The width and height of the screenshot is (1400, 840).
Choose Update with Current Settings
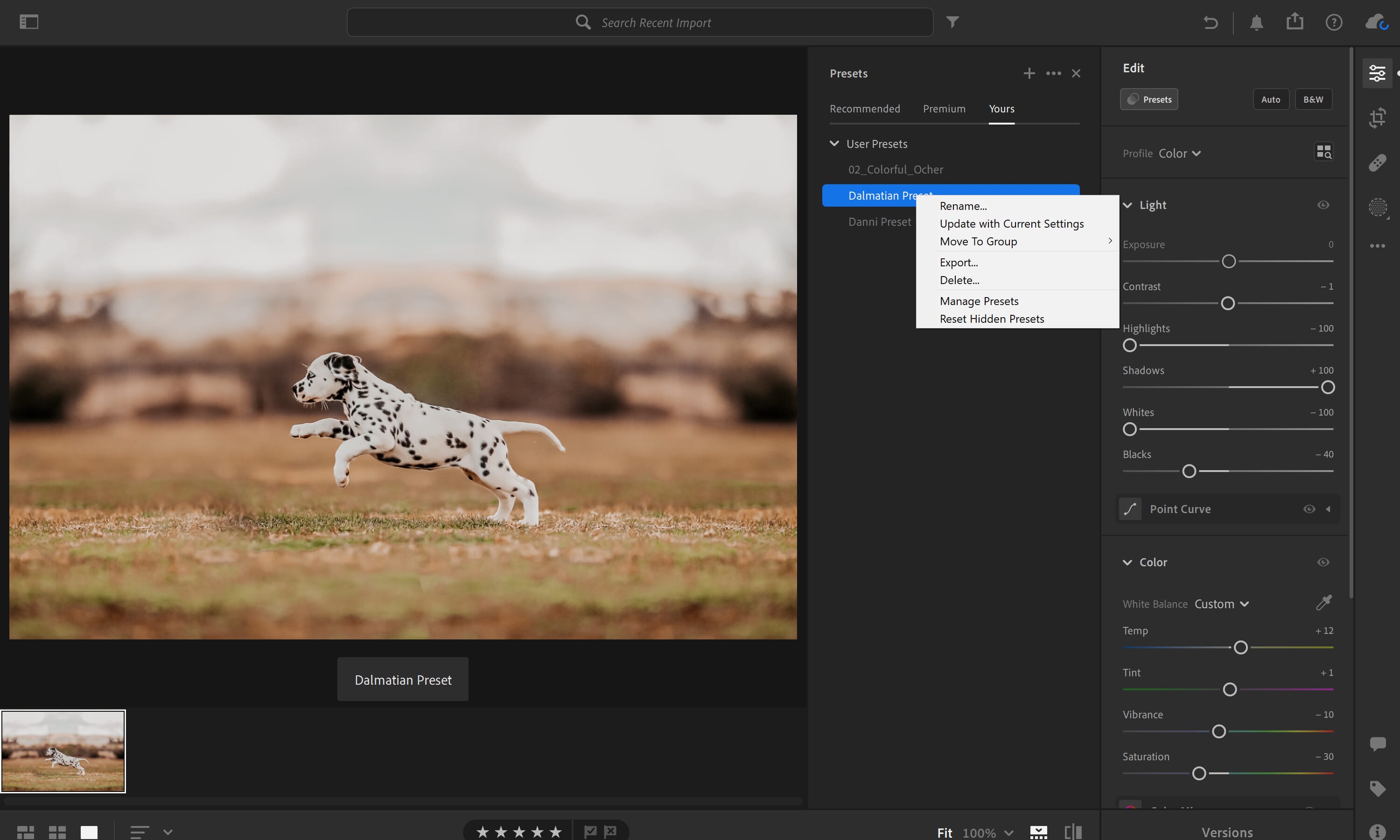click(1017, 223)
